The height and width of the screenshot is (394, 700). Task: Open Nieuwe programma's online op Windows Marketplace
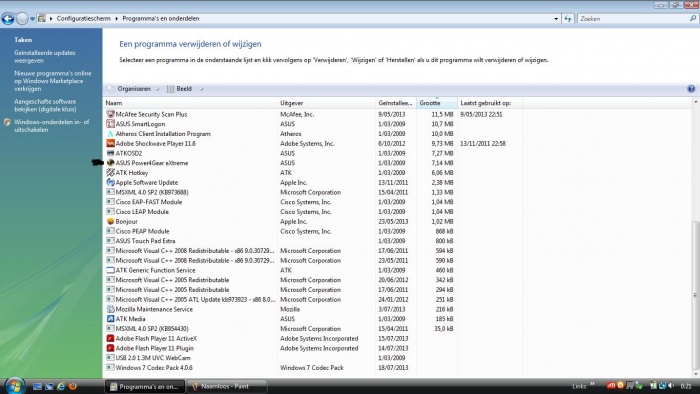53,81
